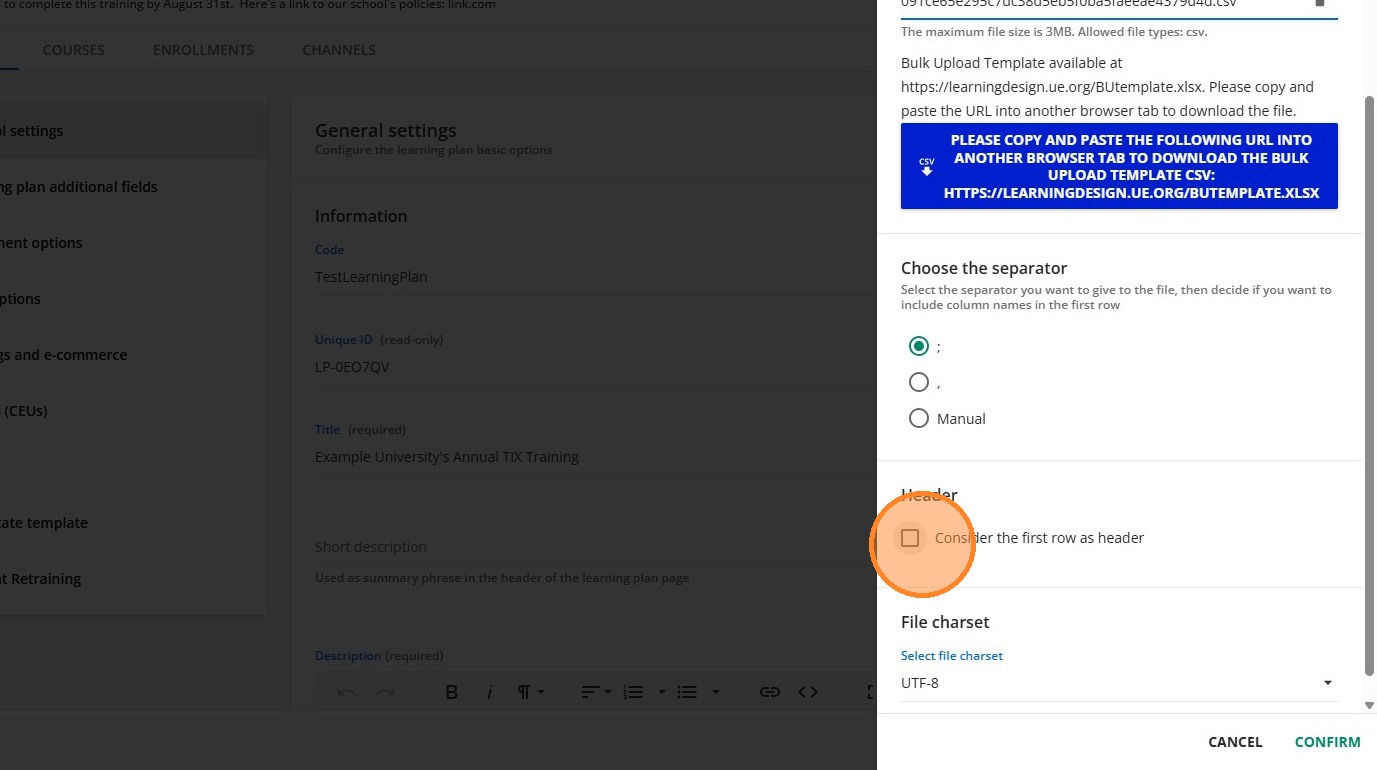Expand the numbered list style arrow

tap(661, 692)
